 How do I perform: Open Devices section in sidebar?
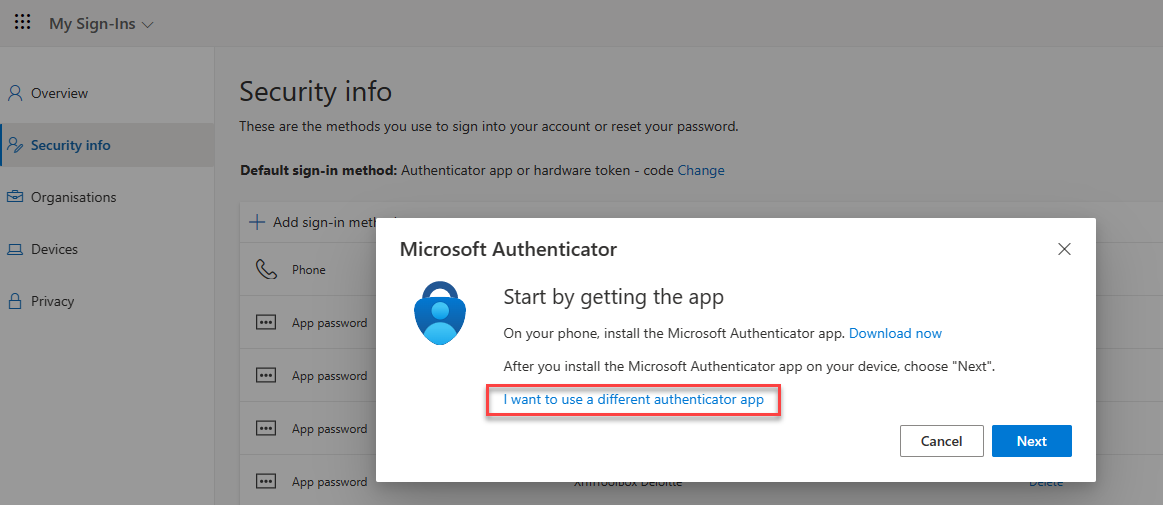(54, 249)
